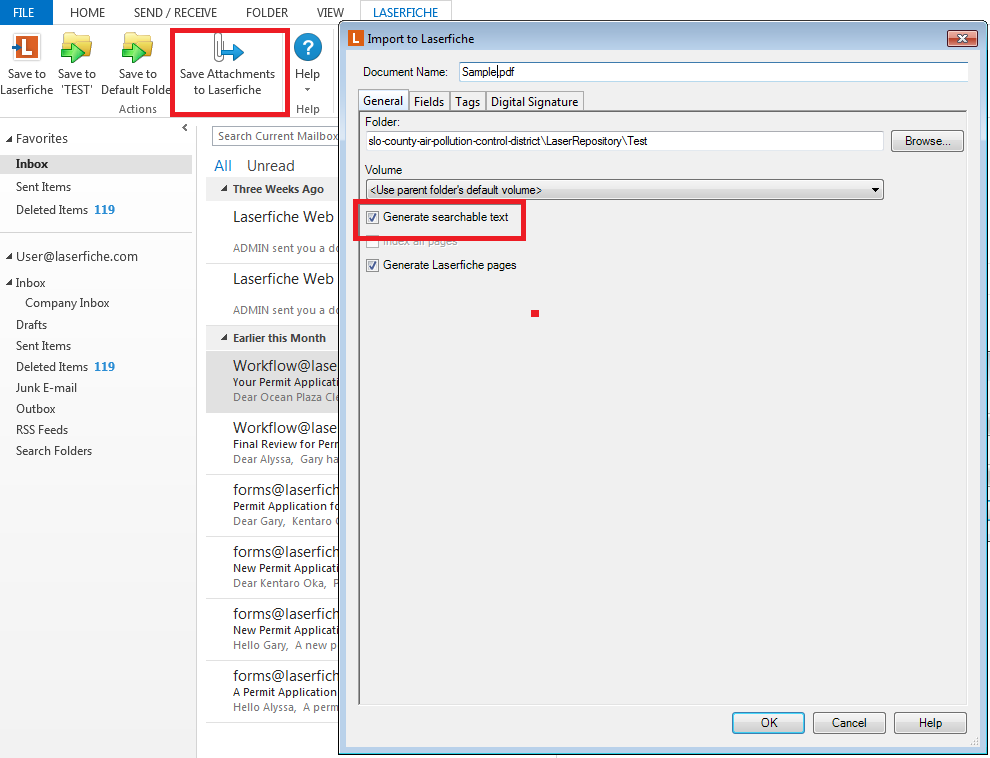
Task: Show All messages filter
Action: click(223, 166)
